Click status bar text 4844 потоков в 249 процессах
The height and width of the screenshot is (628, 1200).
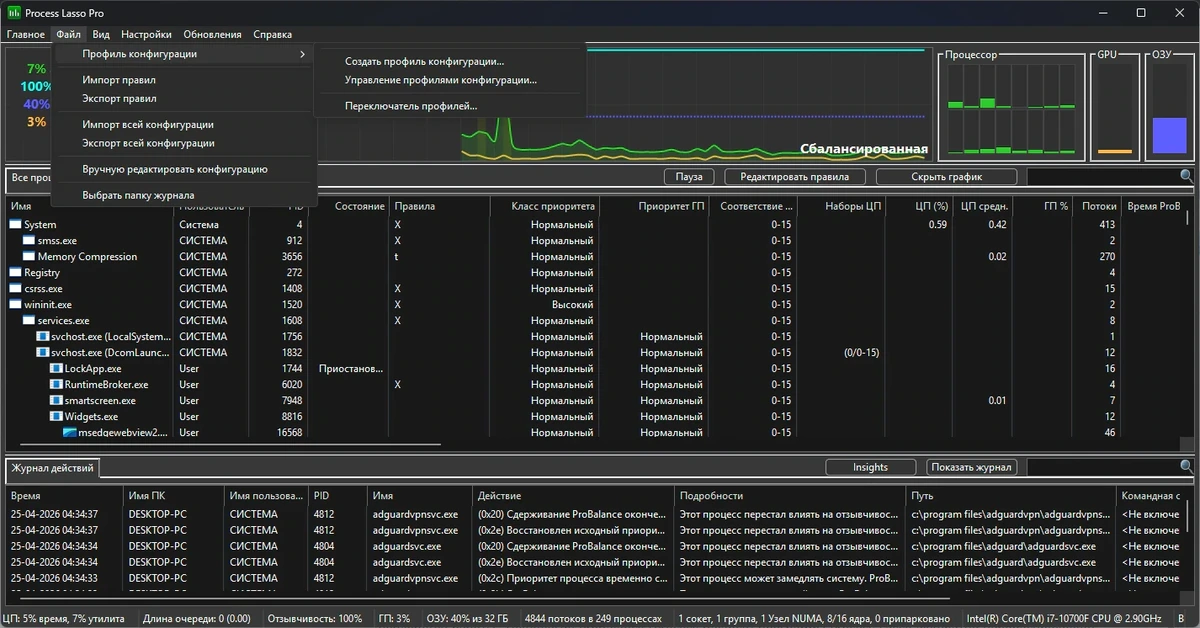coord(593,619)
